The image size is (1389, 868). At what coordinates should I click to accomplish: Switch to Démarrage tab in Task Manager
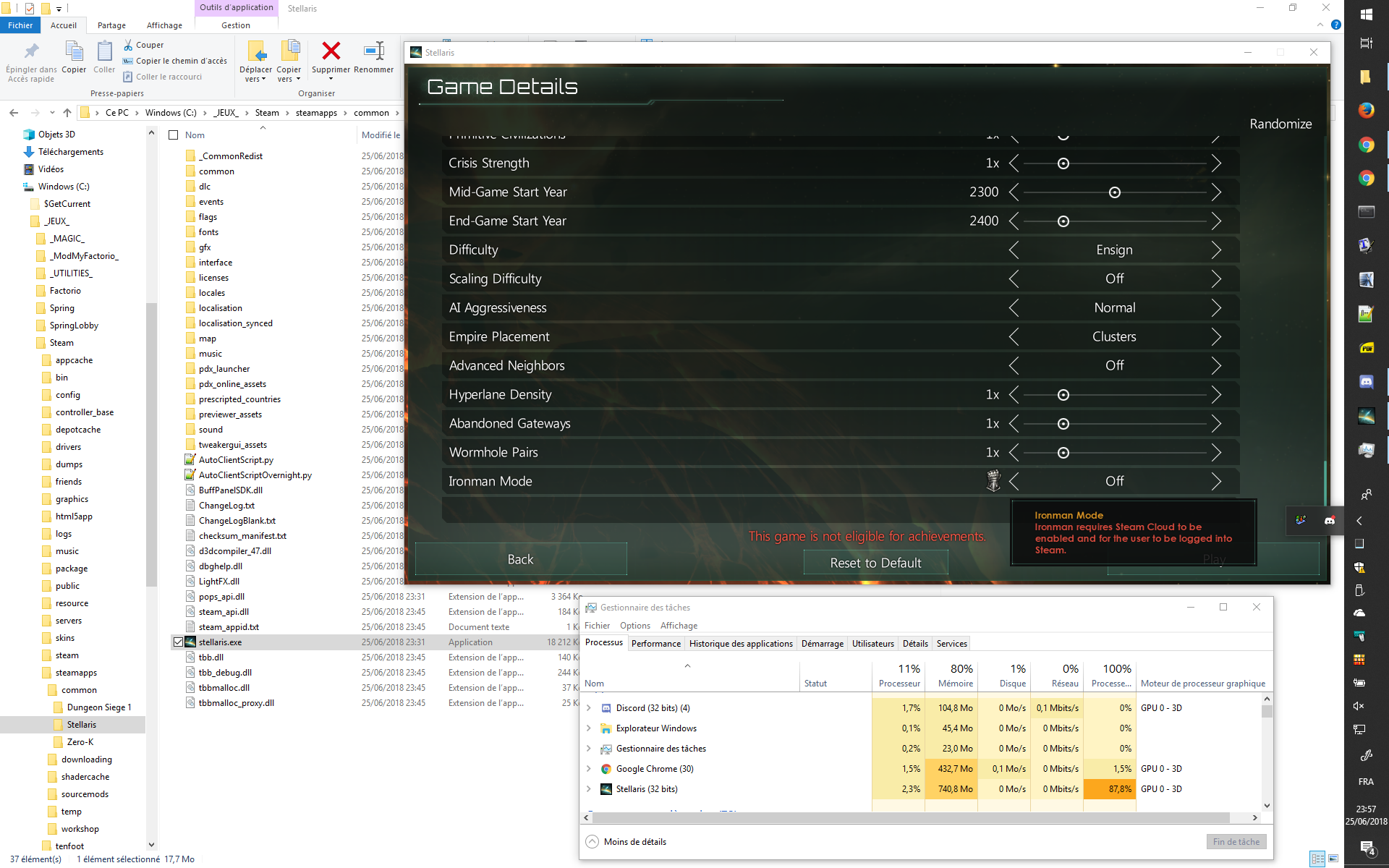(822, 644)
